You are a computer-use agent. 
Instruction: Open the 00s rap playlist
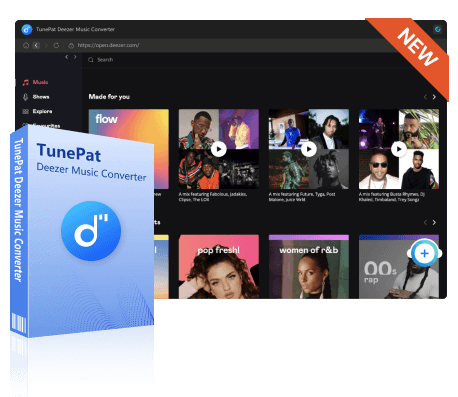(399, 267)
